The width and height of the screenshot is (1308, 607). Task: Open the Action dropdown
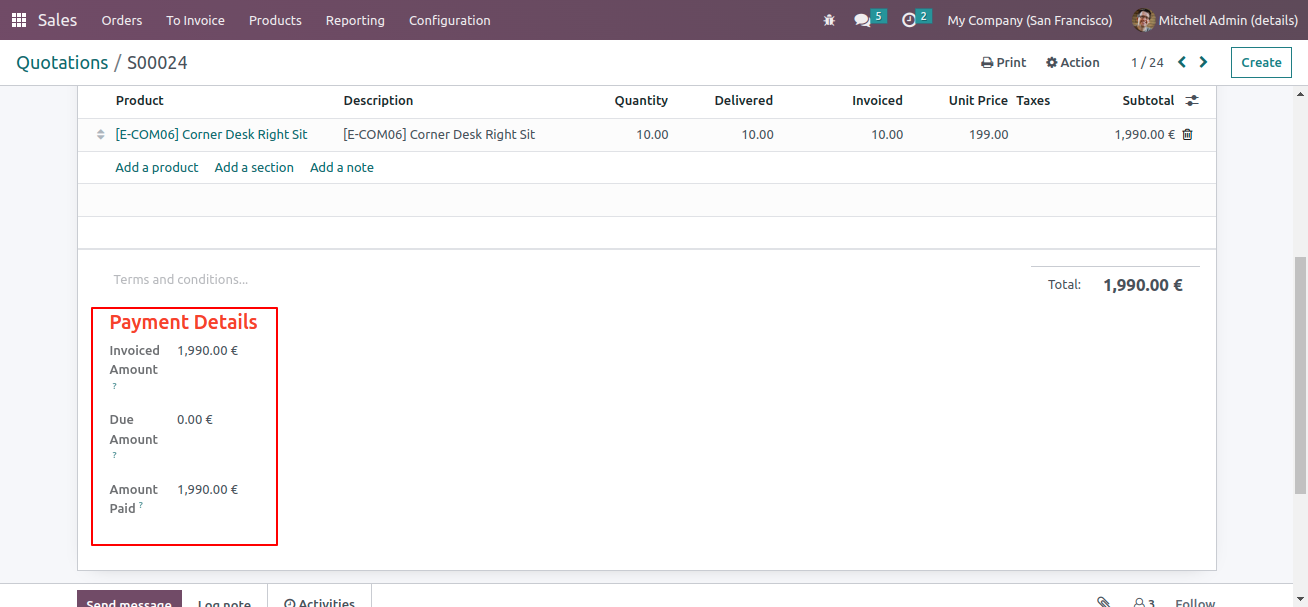coord(1073,62)
